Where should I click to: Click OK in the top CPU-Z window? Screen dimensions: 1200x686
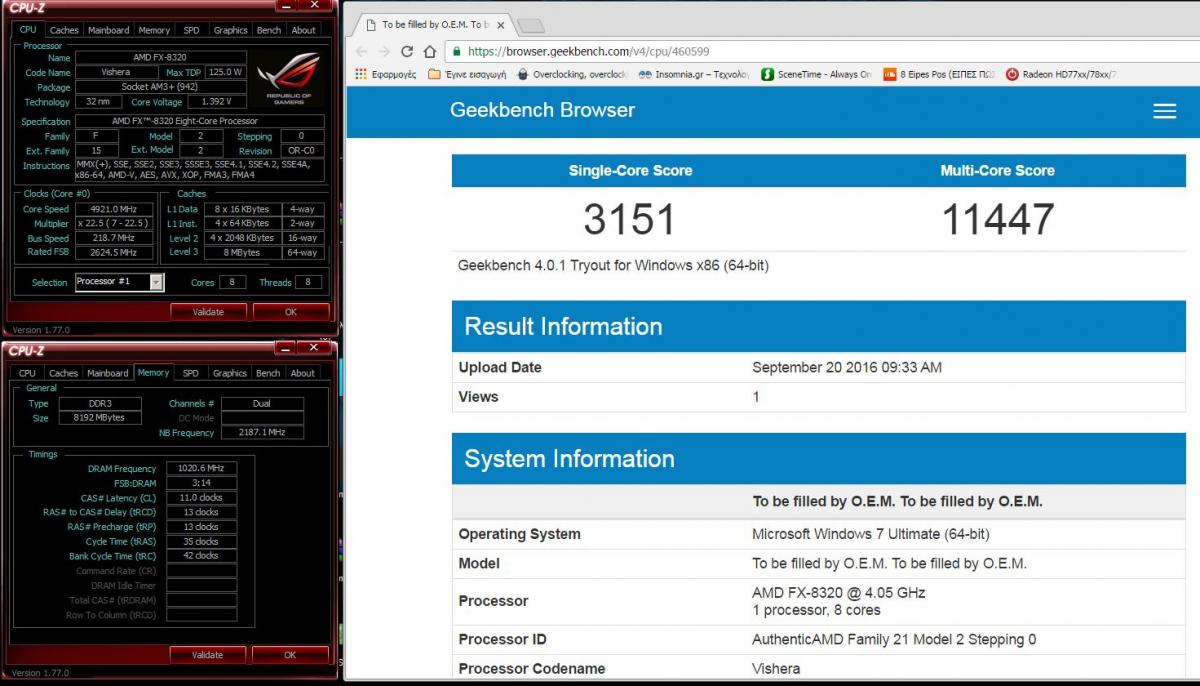click(291, 312)
